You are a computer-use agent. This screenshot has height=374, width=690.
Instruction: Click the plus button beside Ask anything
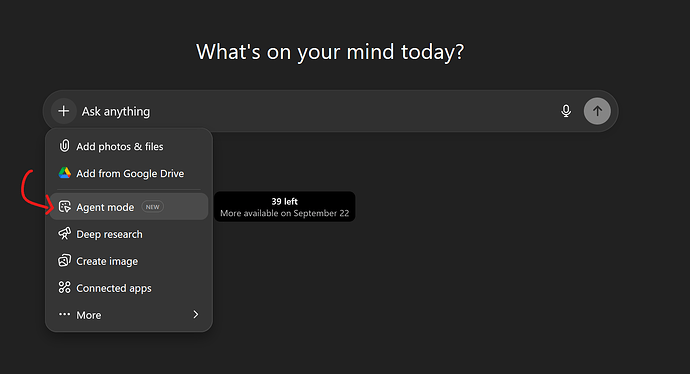[64, 111]
